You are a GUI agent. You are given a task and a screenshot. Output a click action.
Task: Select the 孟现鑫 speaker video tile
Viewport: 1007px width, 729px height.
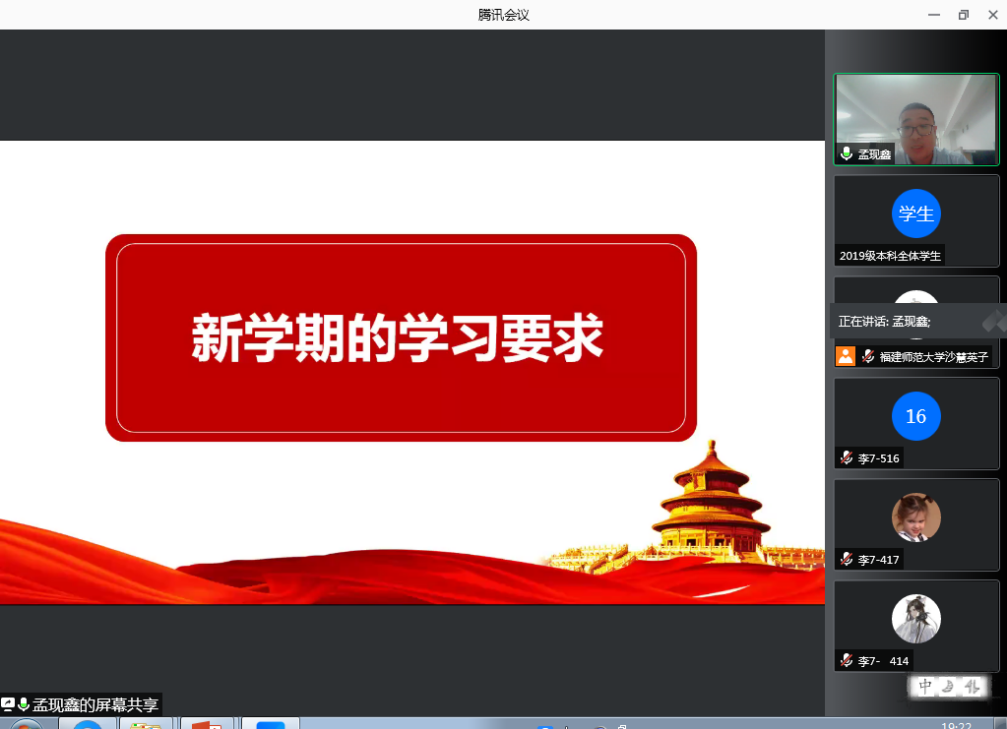[x=916, y=118]
